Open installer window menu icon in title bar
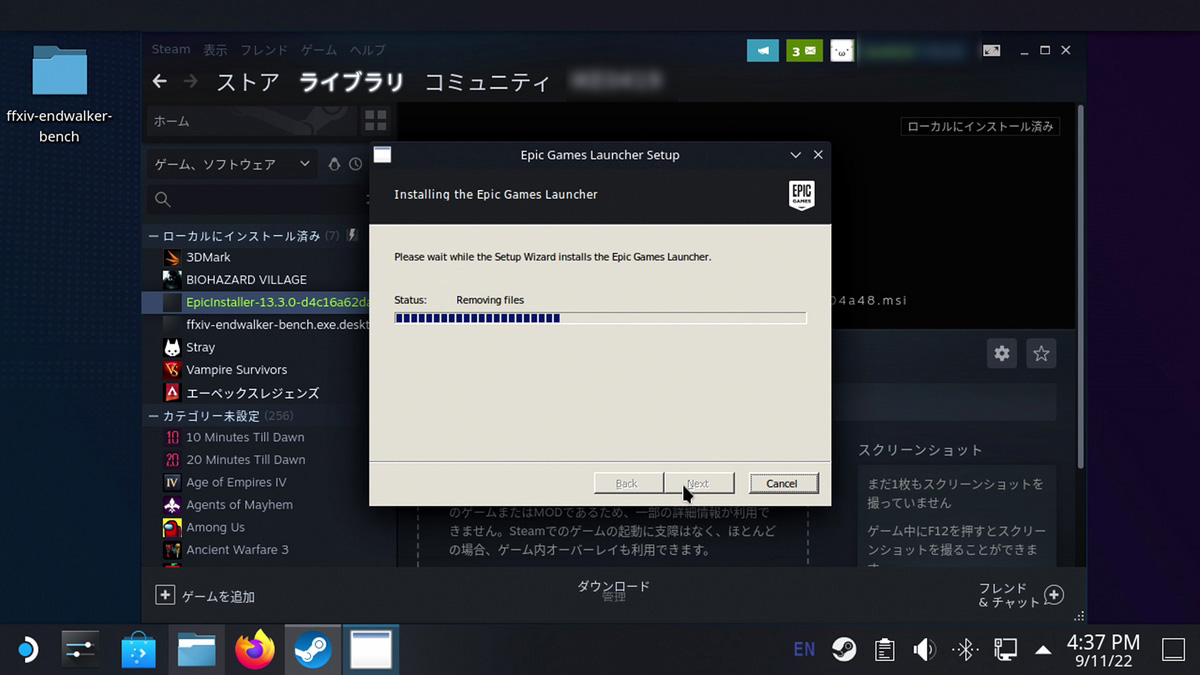This screenshot has height=675, width=1200. point(382,155)
